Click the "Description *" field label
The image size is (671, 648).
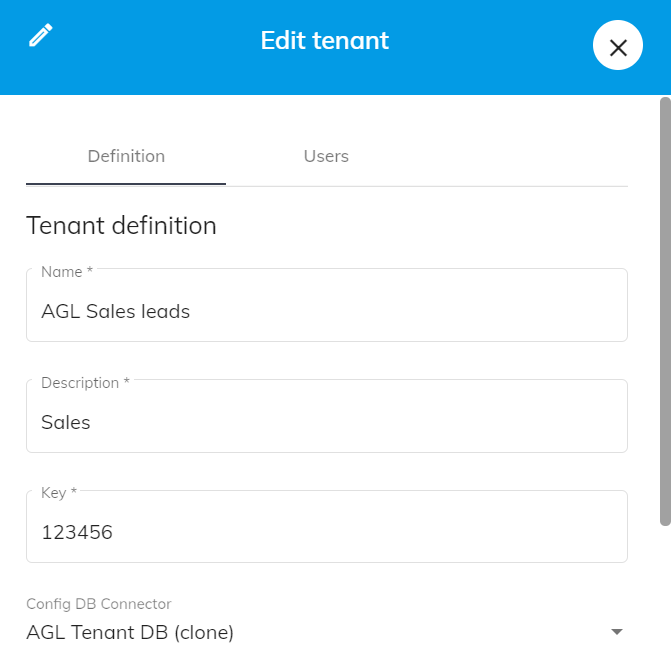coord(85,383)
